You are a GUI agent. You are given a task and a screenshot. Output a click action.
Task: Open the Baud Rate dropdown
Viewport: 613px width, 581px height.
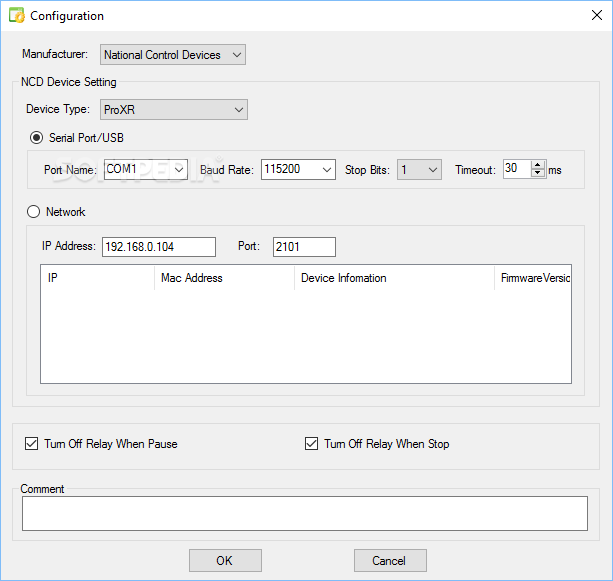298,169
